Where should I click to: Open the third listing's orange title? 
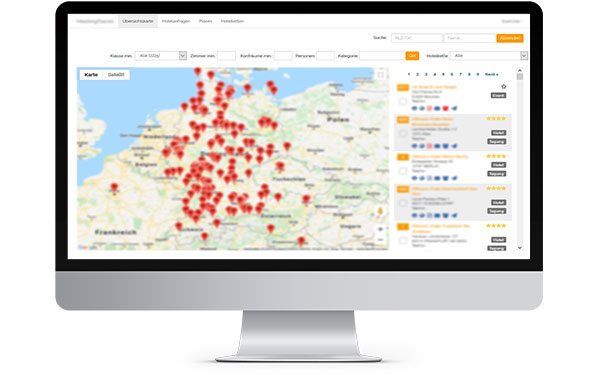pyautogui.click(x=440, y=157)
